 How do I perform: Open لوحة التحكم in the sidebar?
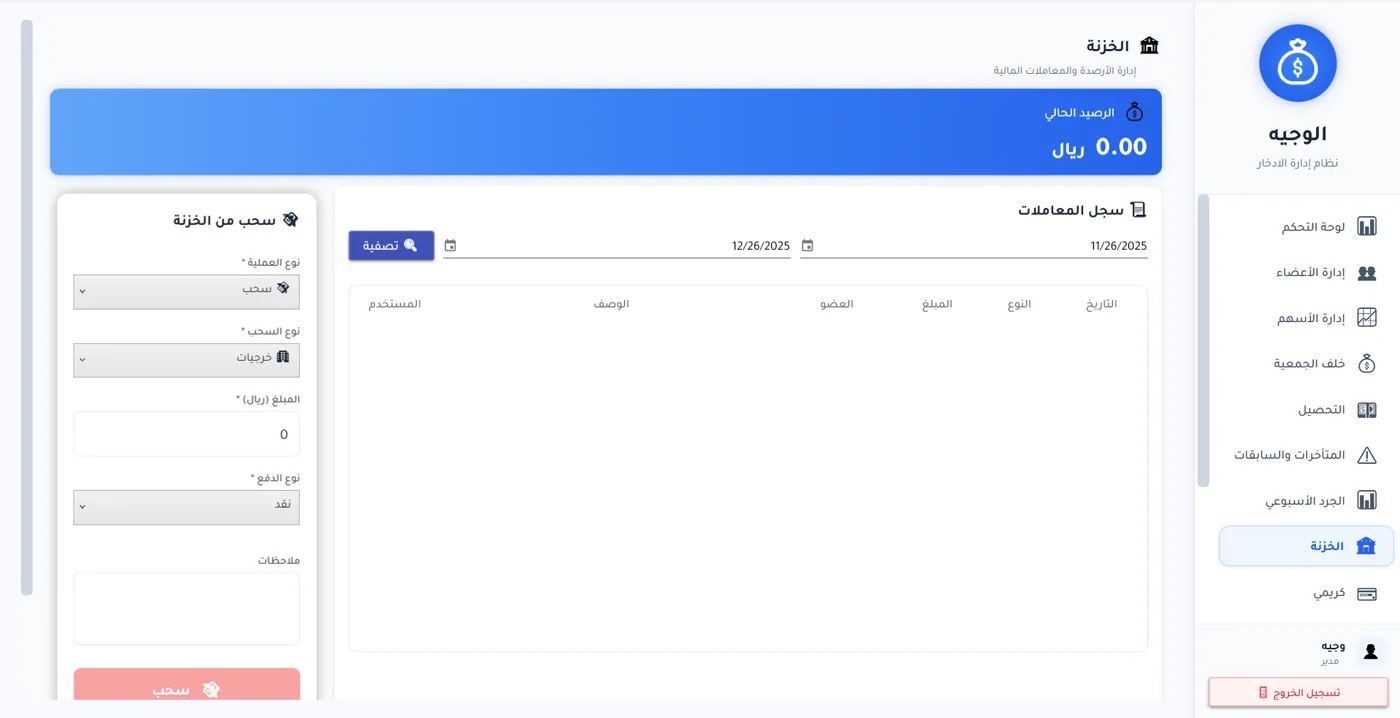(x=1306, y=227)
